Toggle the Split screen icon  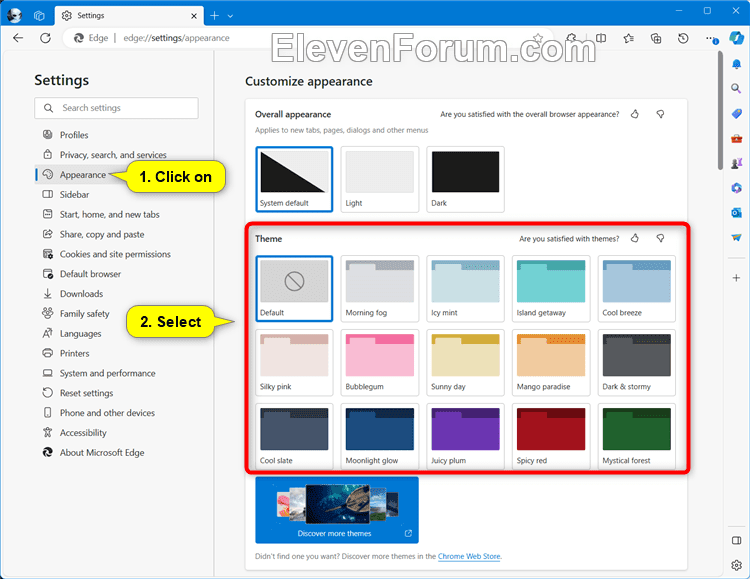tap(601, 38)
